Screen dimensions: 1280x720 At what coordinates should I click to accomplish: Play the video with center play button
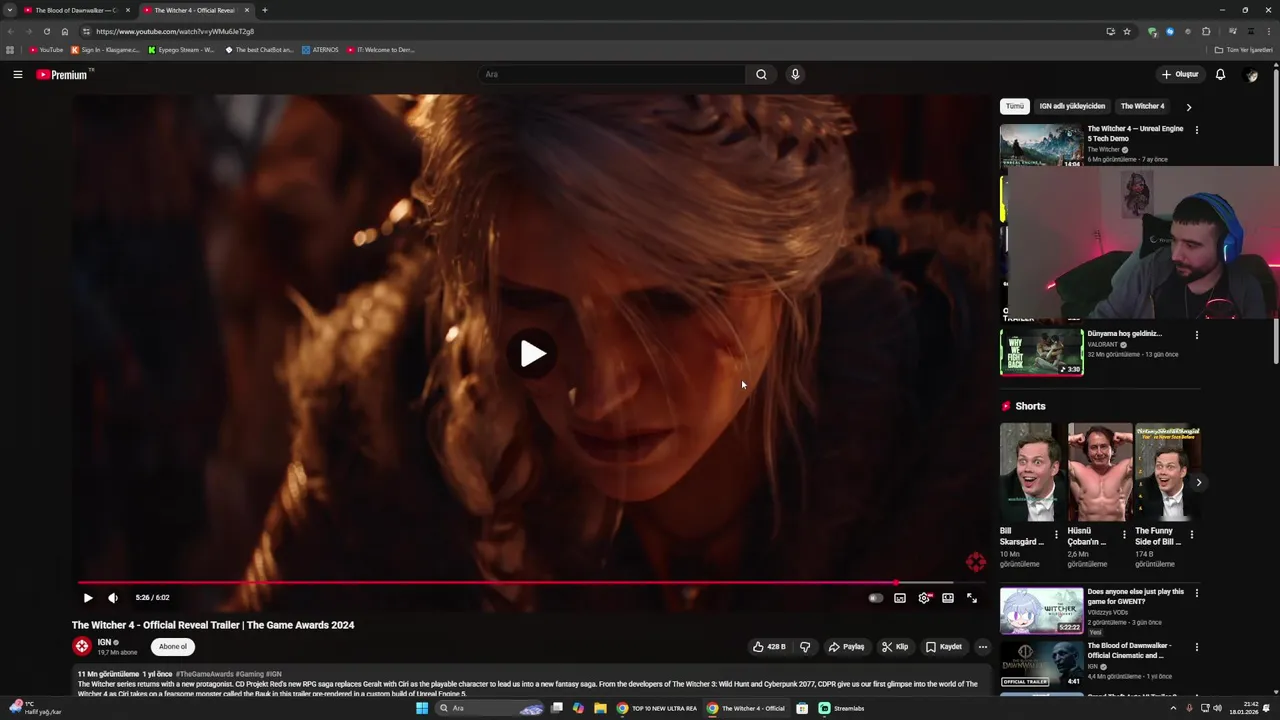coord(532,353)
